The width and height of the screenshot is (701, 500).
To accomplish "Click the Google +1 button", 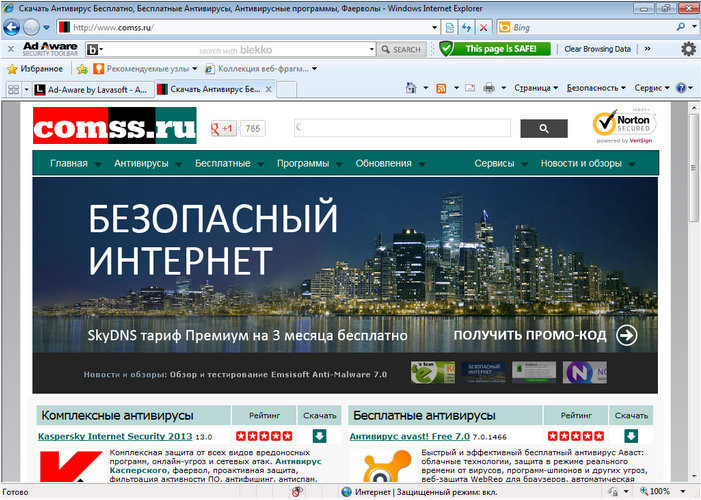I will pyautogui.click(x=223, y=129).
